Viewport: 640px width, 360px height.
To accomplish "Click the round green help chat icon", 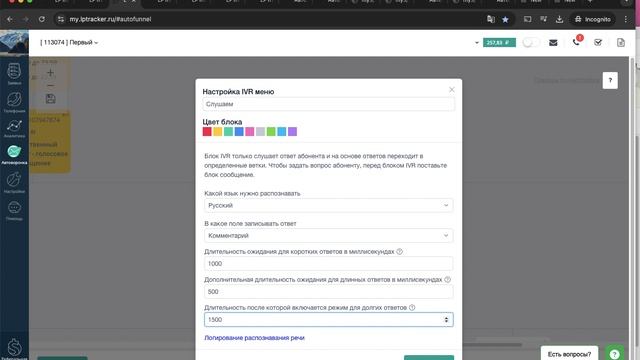I will tap(614, 354).
